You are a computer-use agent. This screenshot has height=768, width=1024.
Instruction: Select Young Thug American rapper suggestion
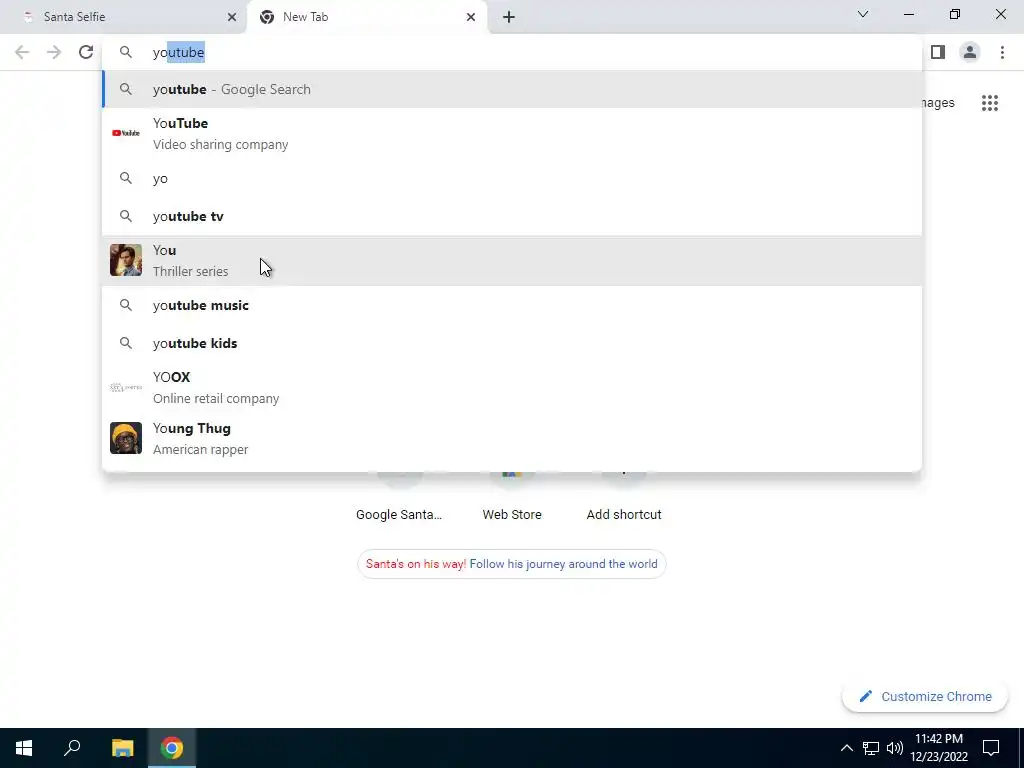click(x=512, y=438)
